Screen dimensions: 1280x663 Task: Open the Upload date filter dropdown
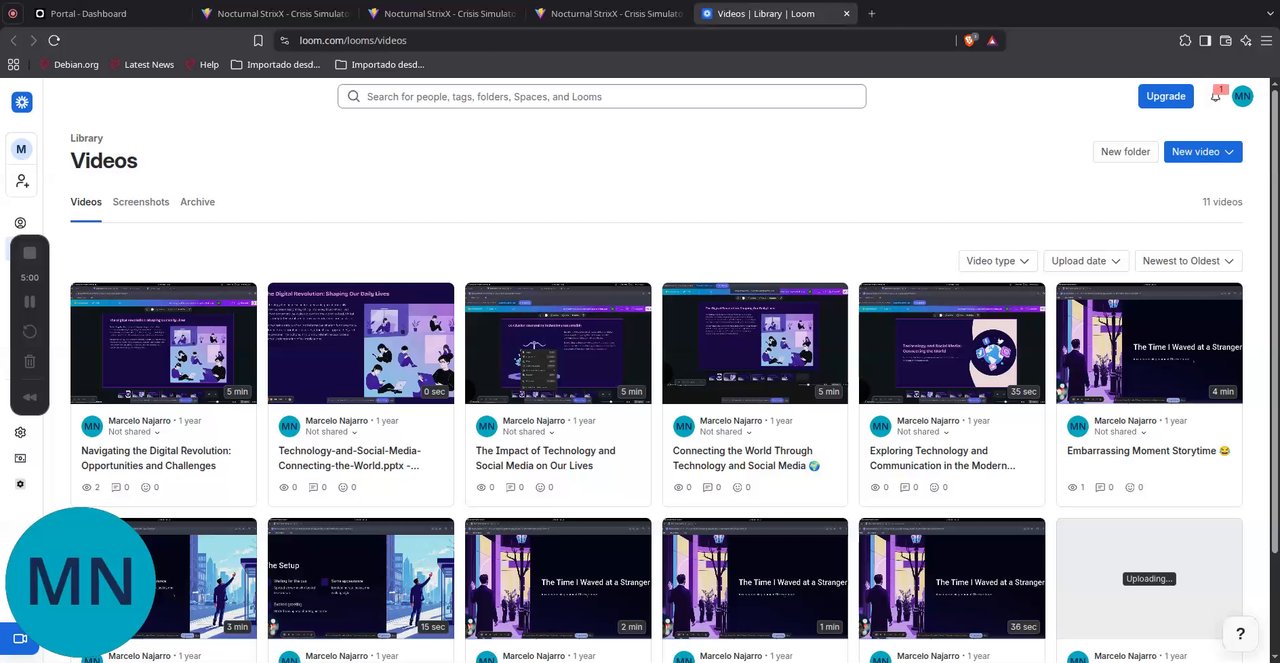(x=1086, y=261)
